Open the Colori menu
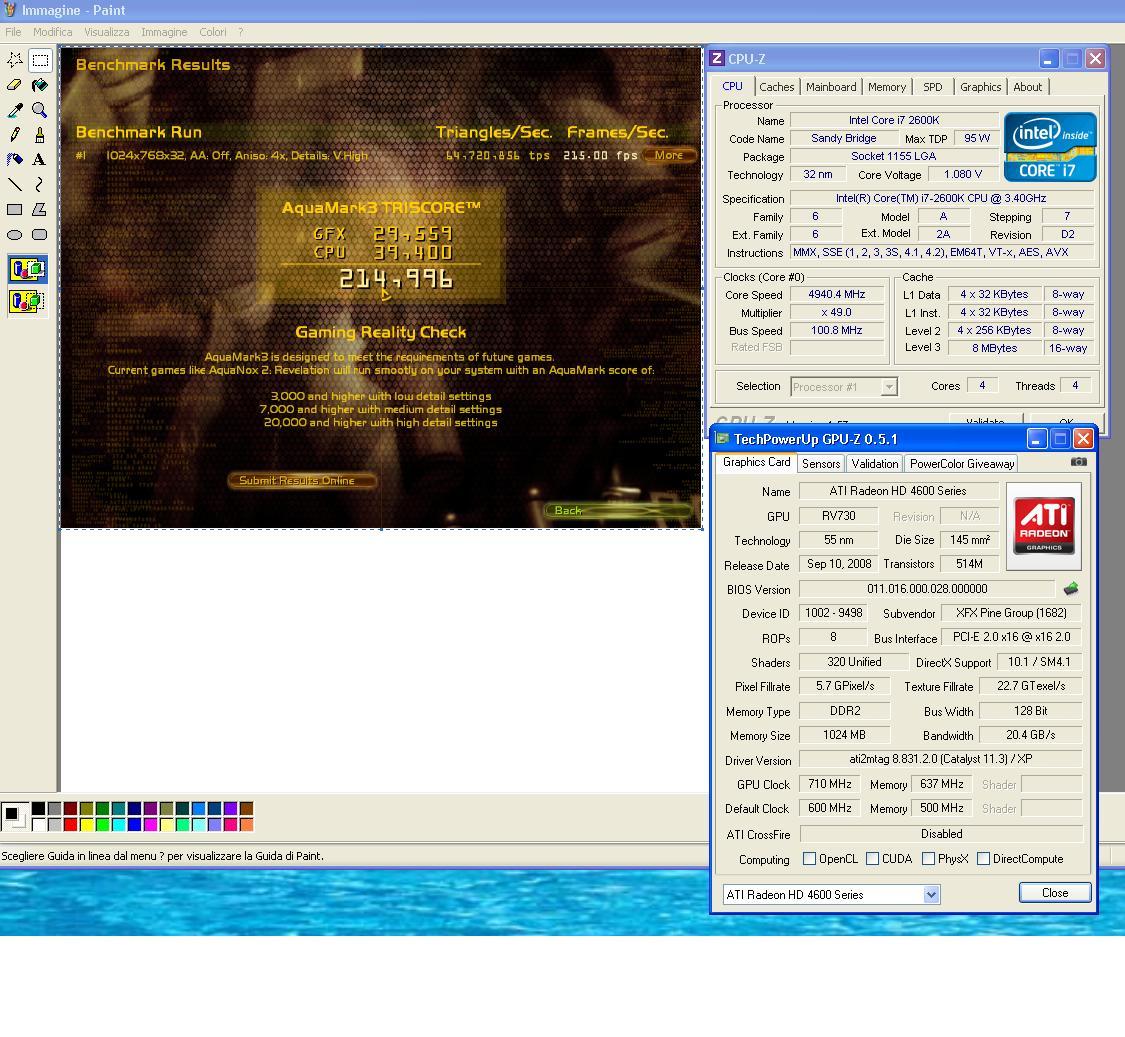Viewport: 1125px width, 1037px height. [212, 32]
